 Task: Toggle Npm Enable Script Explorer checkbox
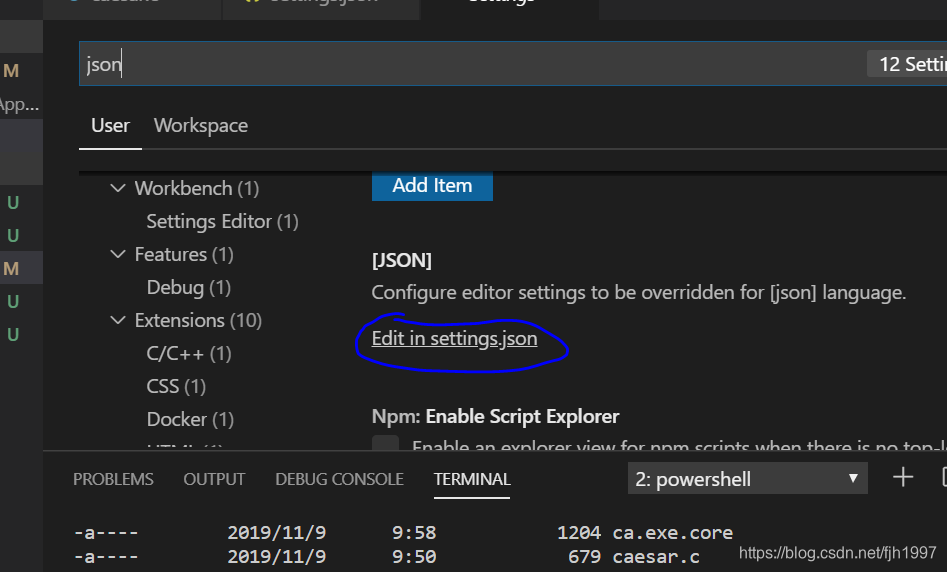pos(385,443)
